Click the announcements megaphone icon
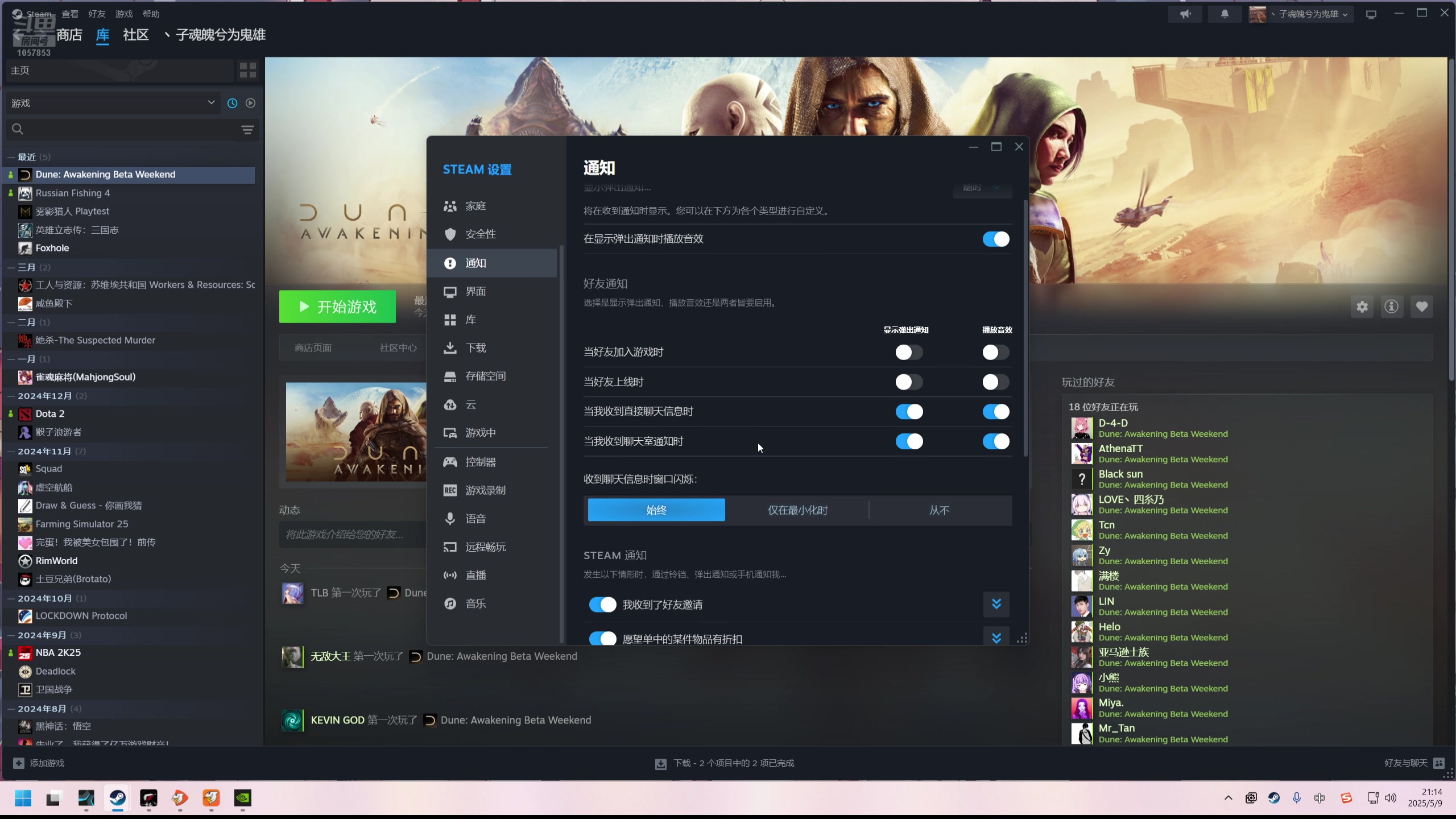The height and width of the screenshot is (819, 1456). point(1185,14)
